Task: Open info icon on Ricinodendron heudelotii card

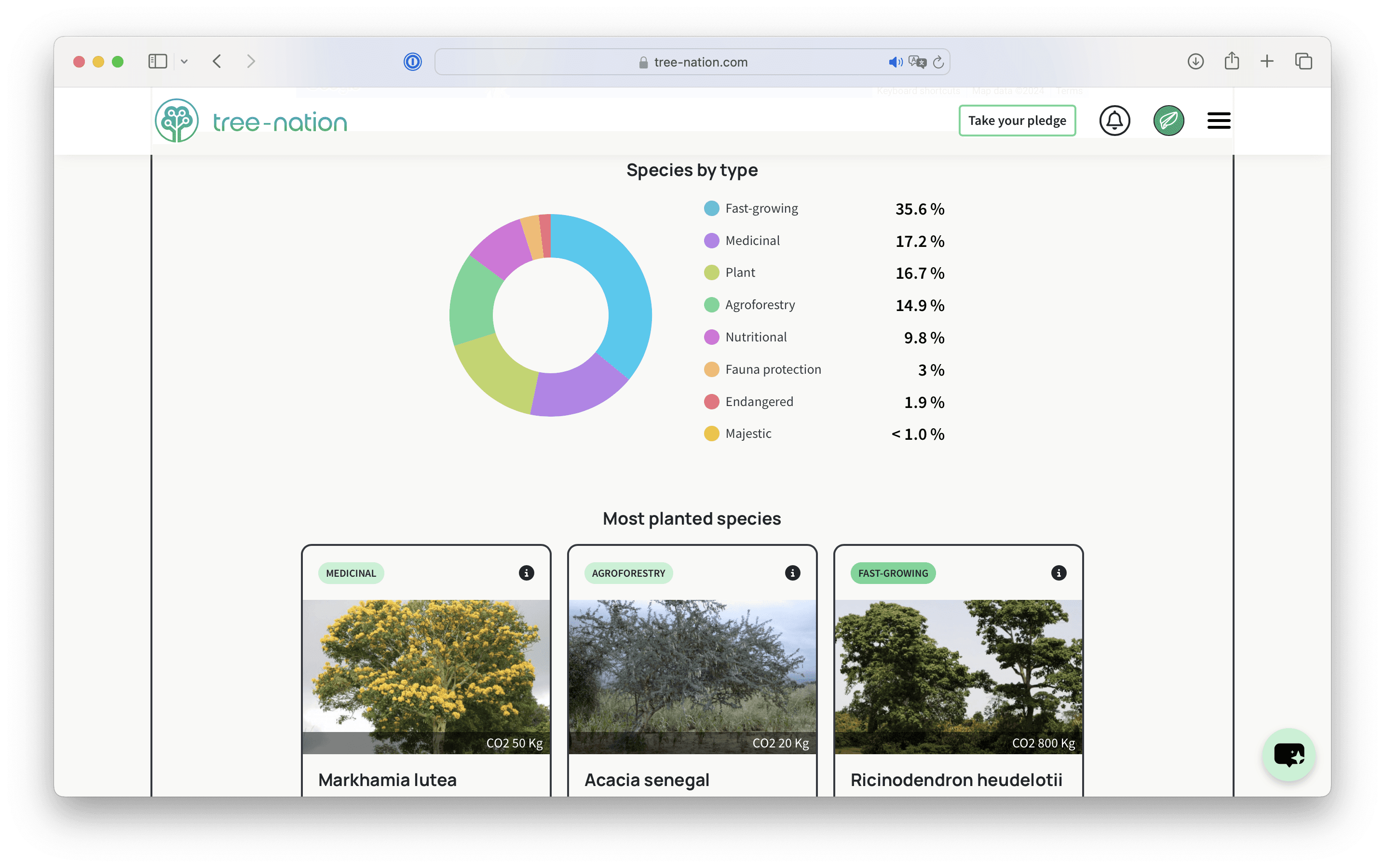Action: coord(1059,573)
